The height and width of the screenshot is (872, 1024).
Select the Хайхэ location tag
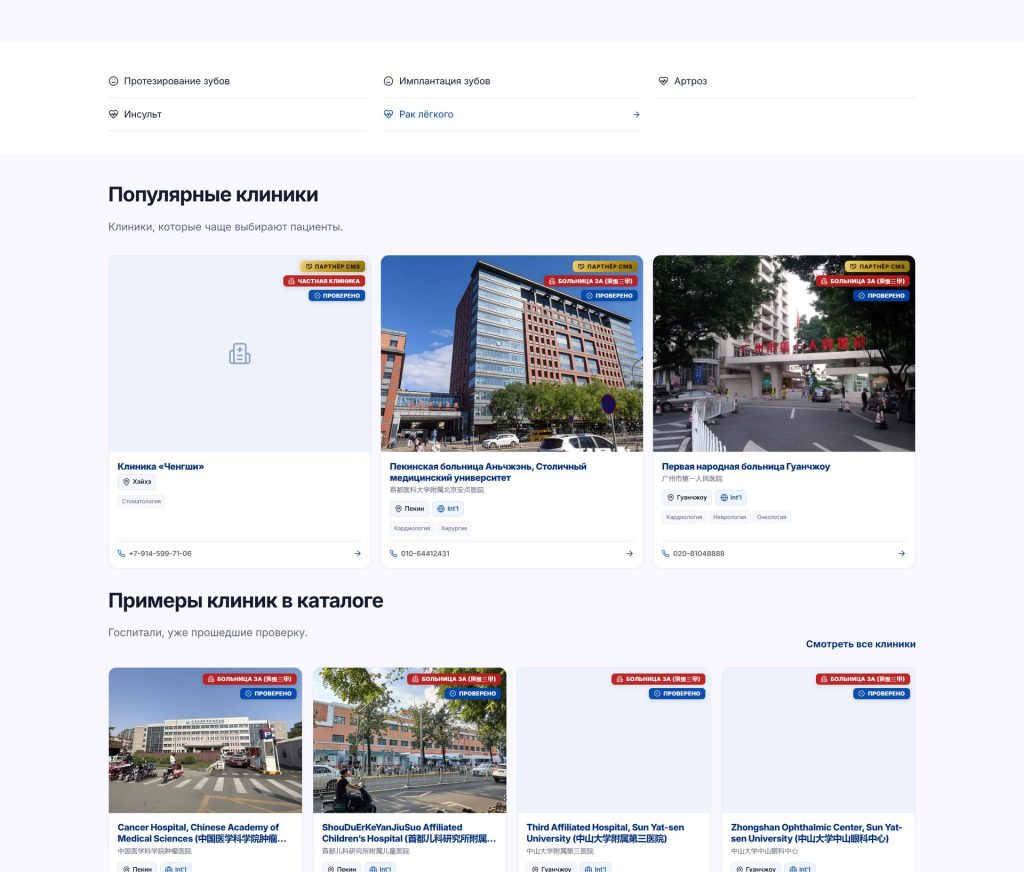[x=137, y=482]
